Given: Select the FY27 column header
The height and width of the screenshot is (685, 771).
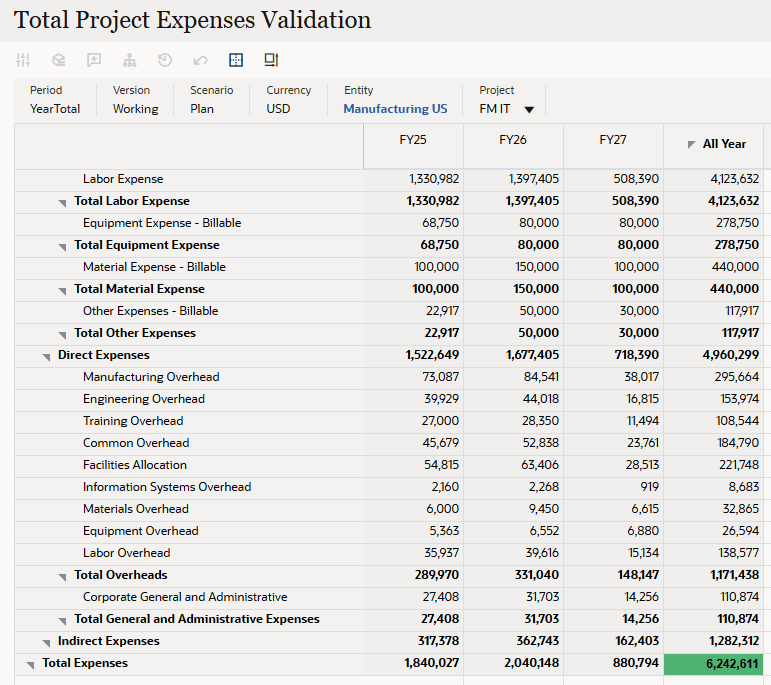Looking at the screenshot, I should click(613, 146).
